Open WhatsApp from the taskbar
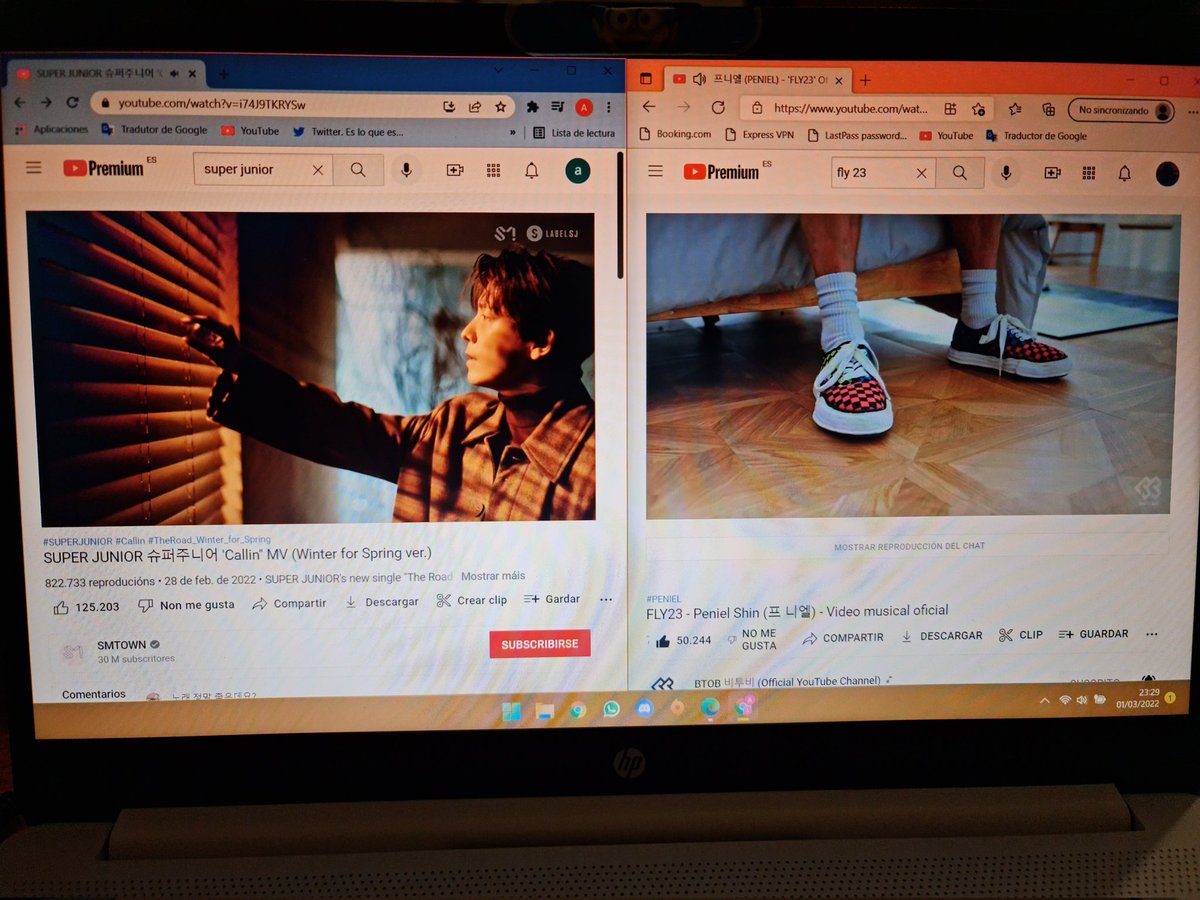Image resolution: width=1200 pixels, height=900 pixels. [x=611, y=709]
